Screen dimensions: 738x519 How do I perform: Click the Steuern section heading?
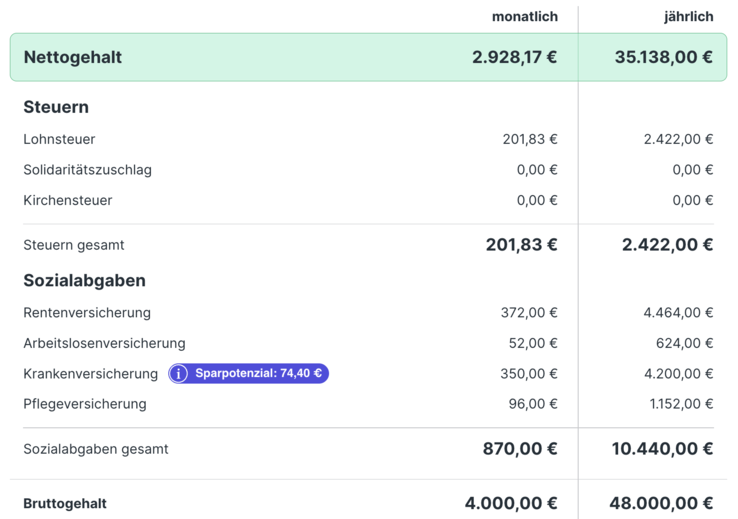(56, 107)
